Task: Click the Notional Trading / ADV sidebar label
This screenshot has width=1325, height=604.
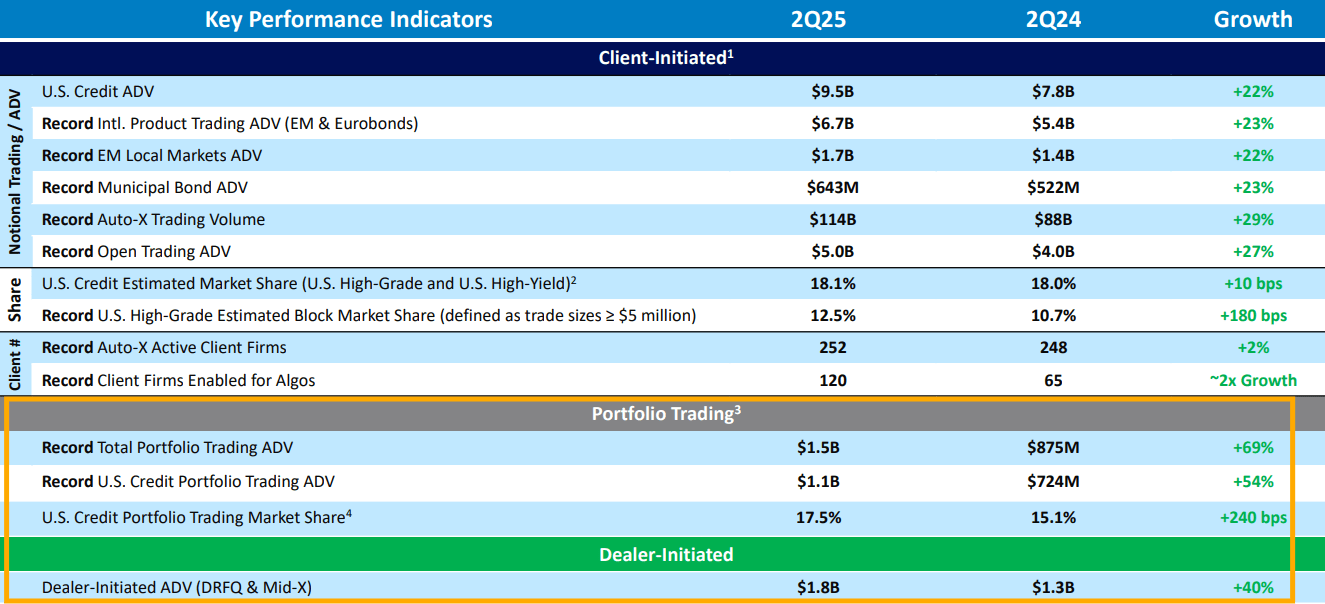Action: (15, 170)
